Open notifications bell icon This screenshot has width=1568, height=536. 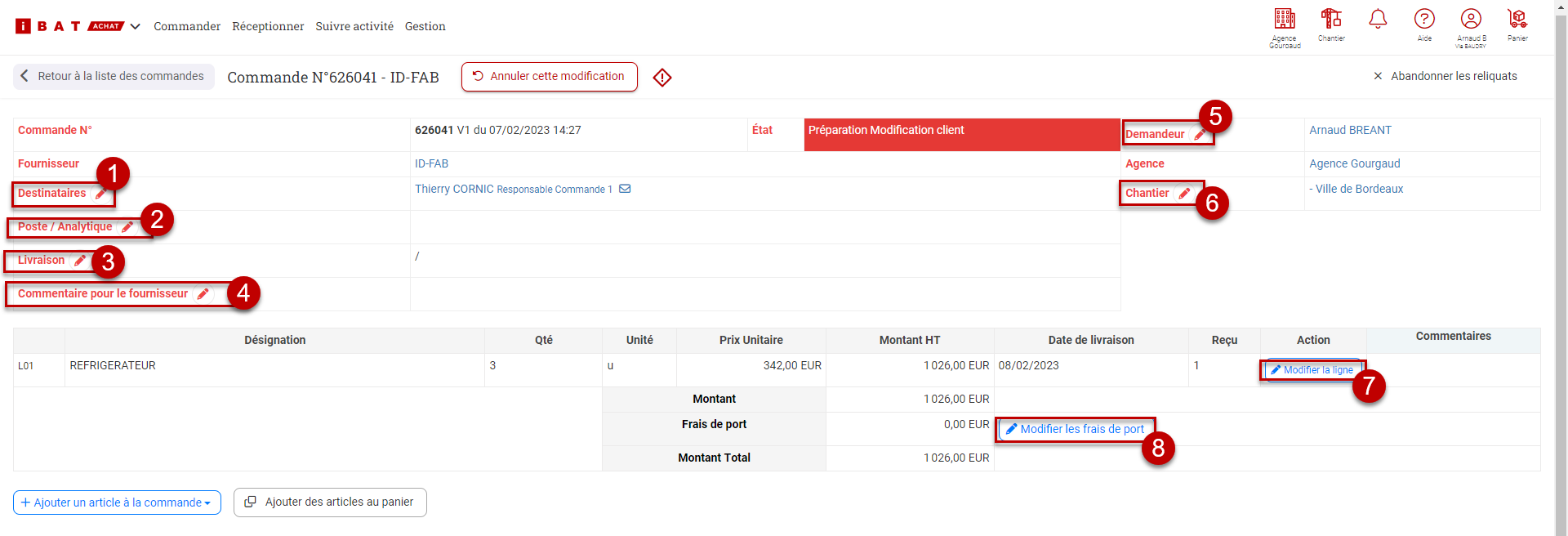tap(1378, 20)
